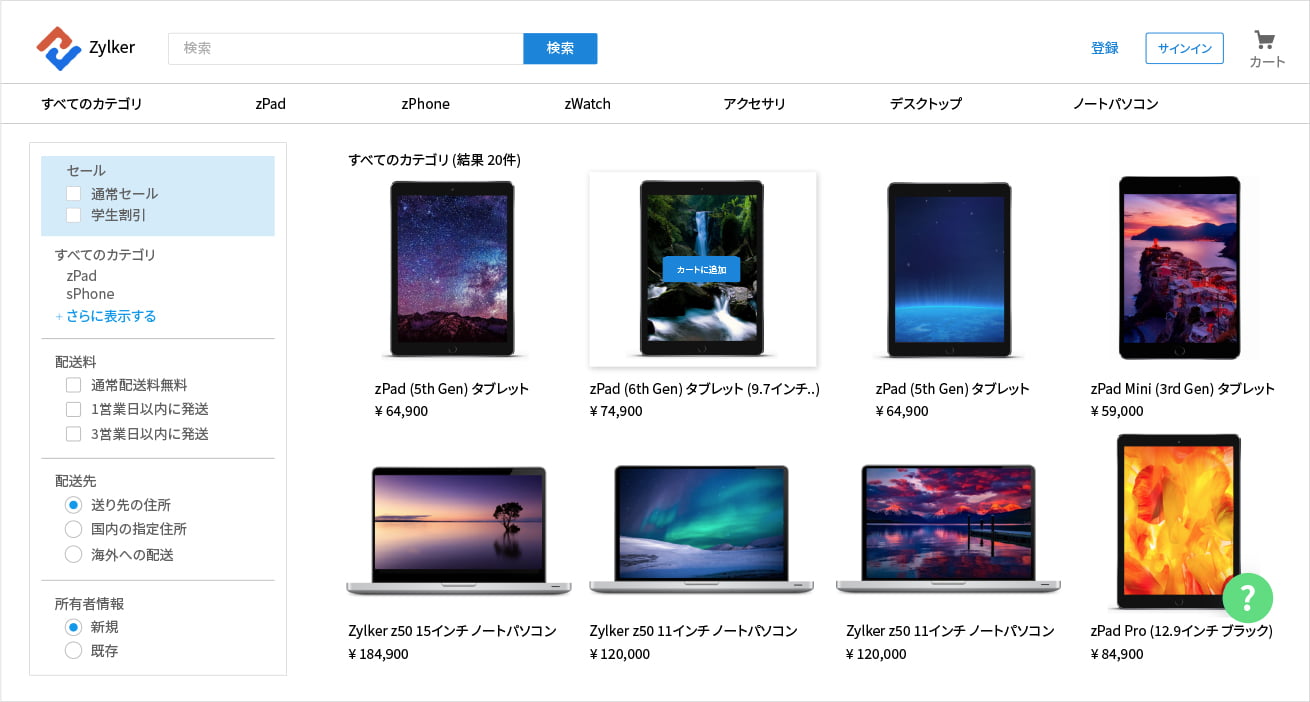Select 既存 owner radio button
The height and width of the screenshot is (702, 1310).
(73, 651)
